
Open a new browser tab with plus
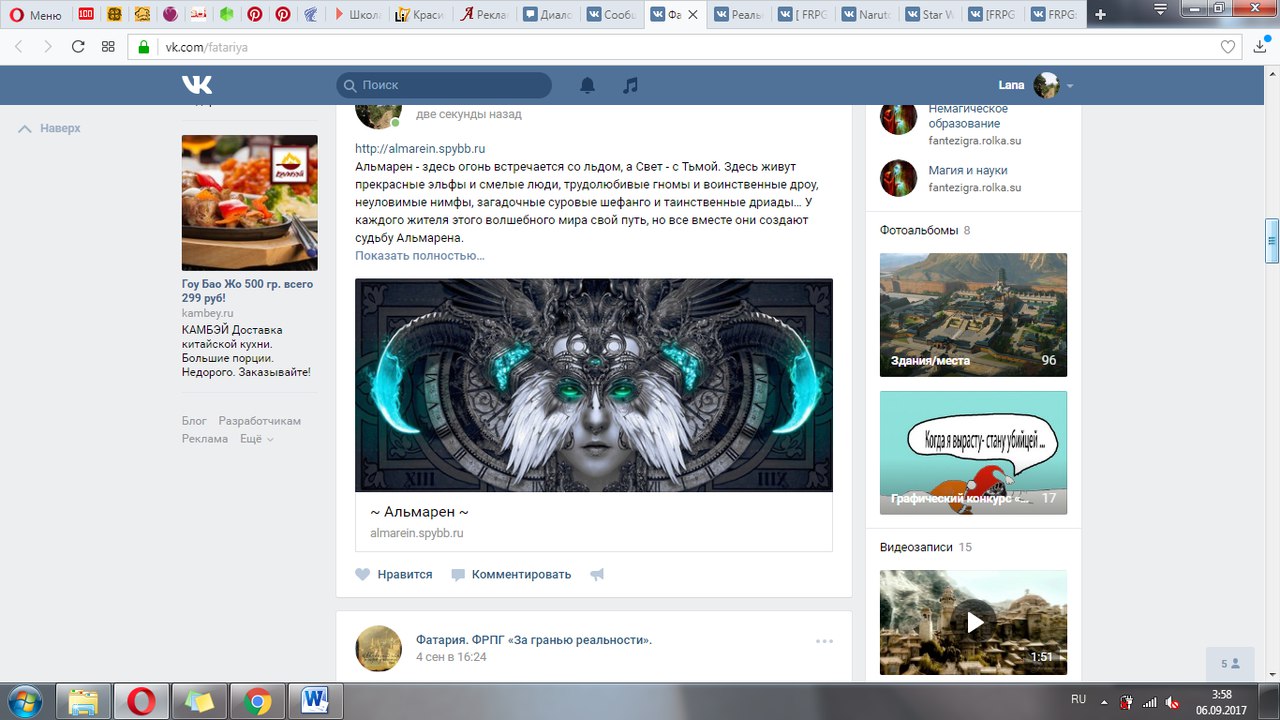(x=1100, y=15)
